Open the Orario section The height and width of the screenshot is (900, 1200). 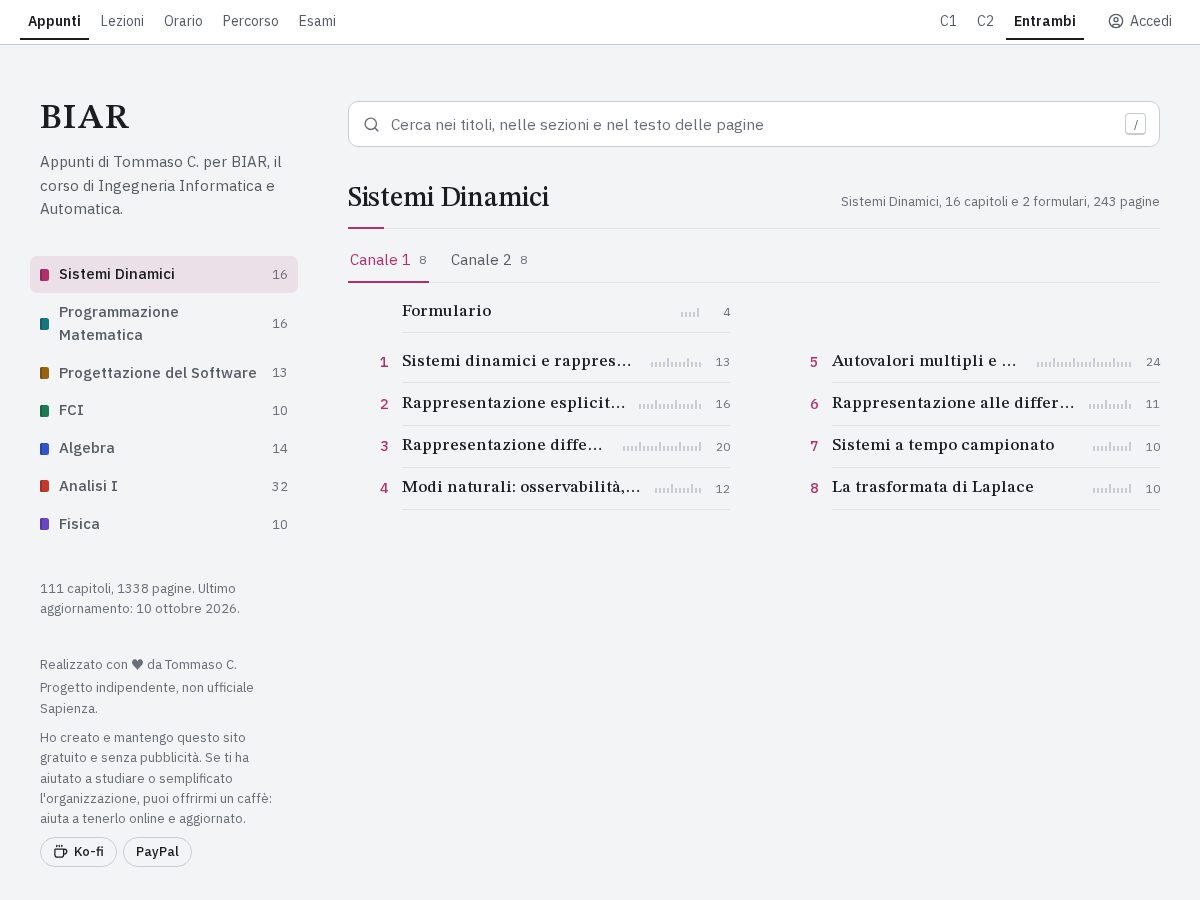pyautogui.click(x=183, y=21)
